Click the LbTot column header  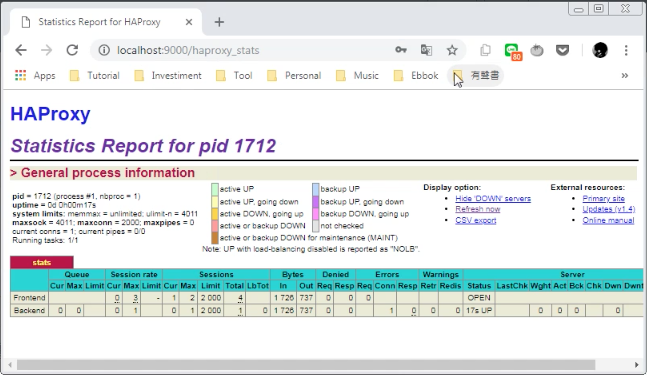click(x=258, y=285)
